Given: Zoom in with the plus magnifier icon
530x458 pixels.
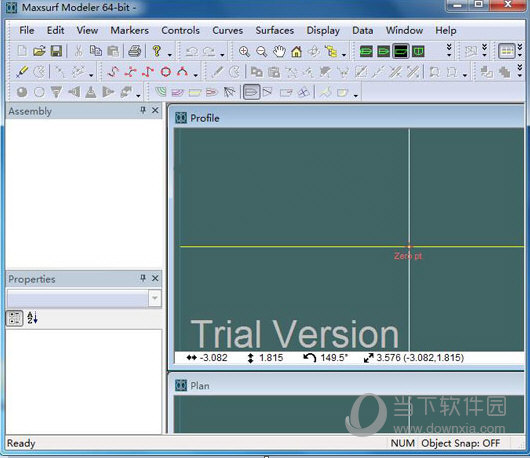Looking at the screenshot, I should point(244,51).
